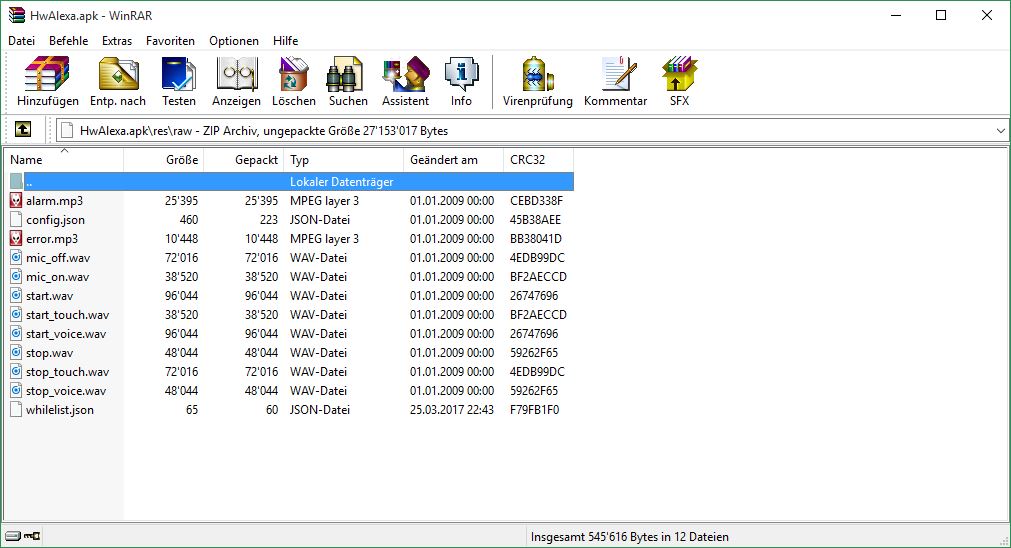Click the Hinzufügen toolbar icon
This screenshot has height=548, width=1011.
[47, 74]
